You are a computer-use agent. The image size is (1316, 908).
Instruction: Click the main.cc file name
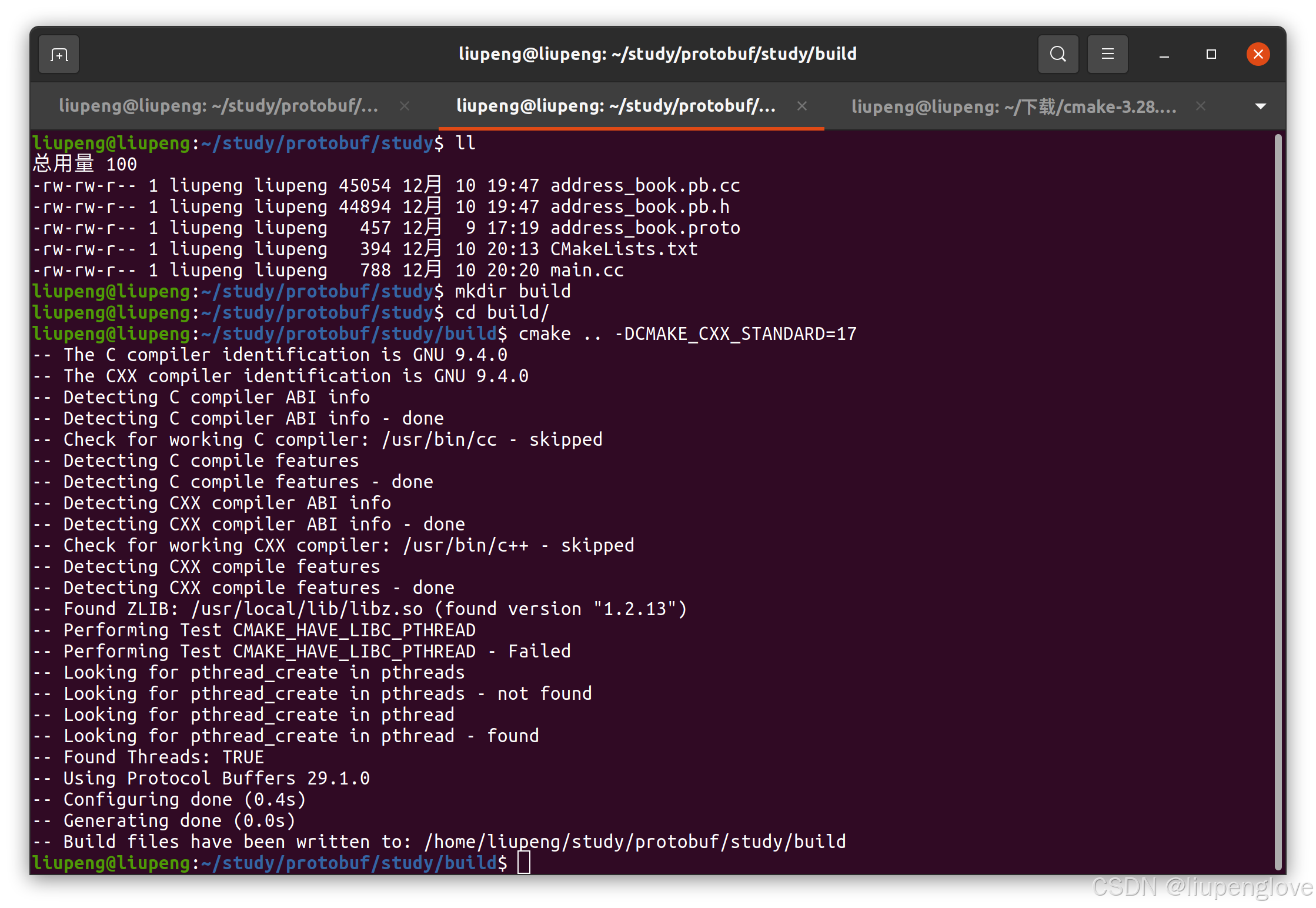pos(587,271)
